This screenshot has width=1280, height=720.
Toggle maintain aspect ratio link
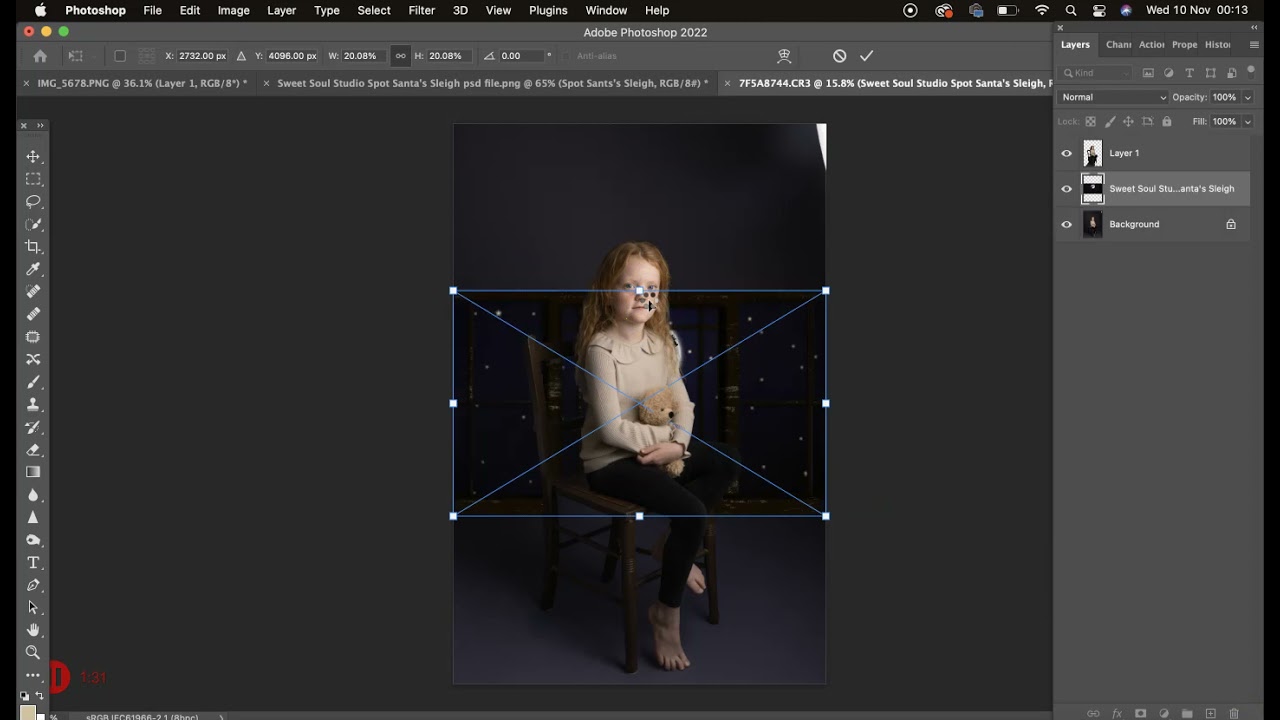(x=400, y=56)
